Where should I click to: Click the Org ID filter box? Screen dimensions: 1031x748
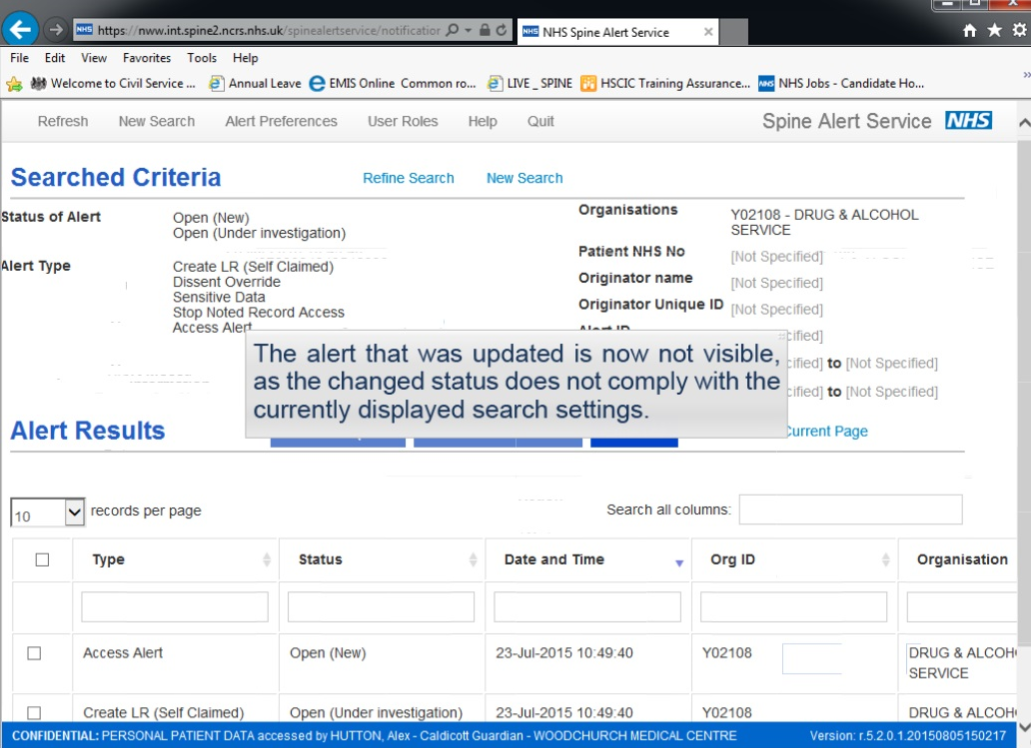point(794,607)
